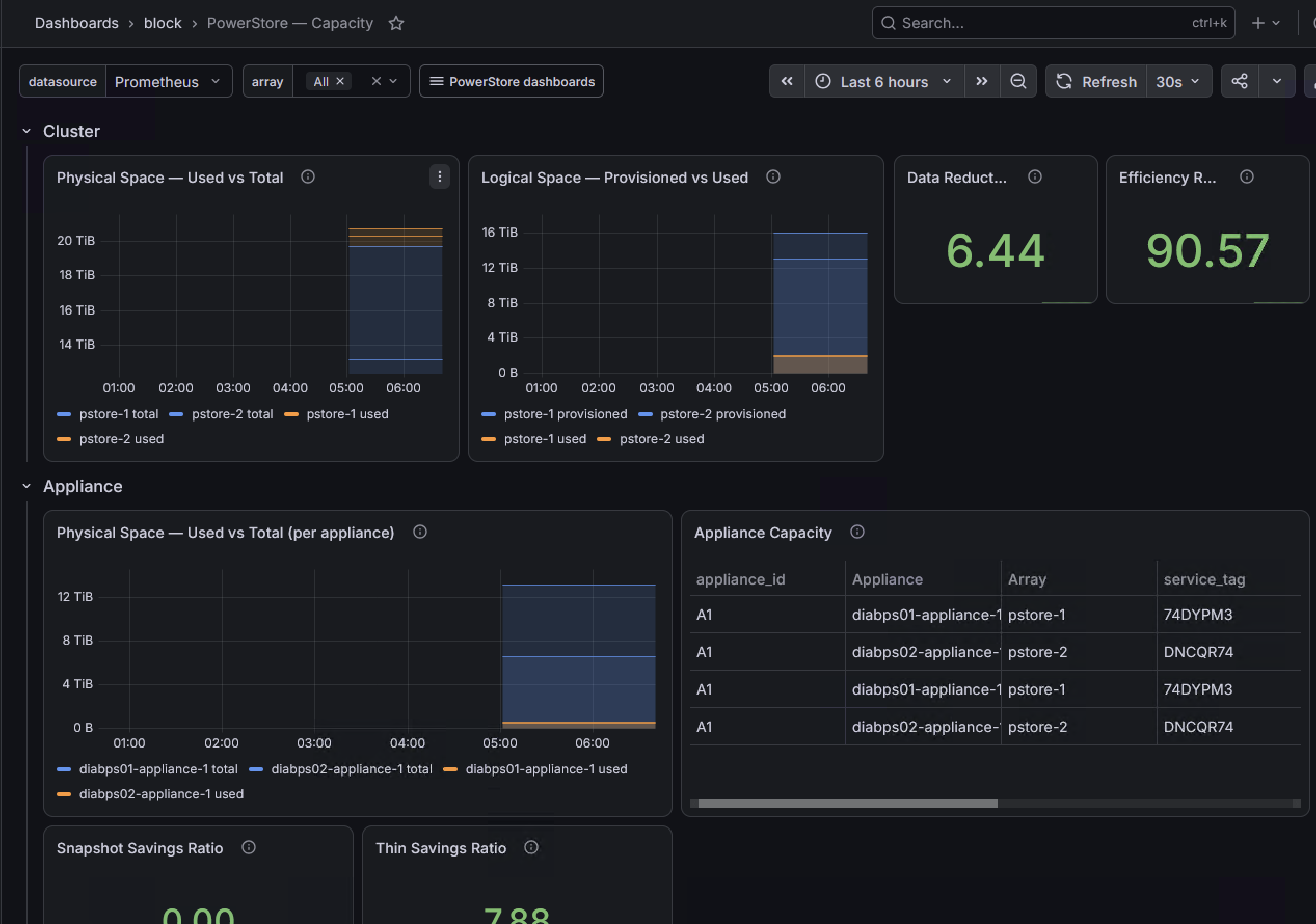Screen dimensions: 1316x924
Task: Click the share dashboard icon
Action: point(1239,81)
